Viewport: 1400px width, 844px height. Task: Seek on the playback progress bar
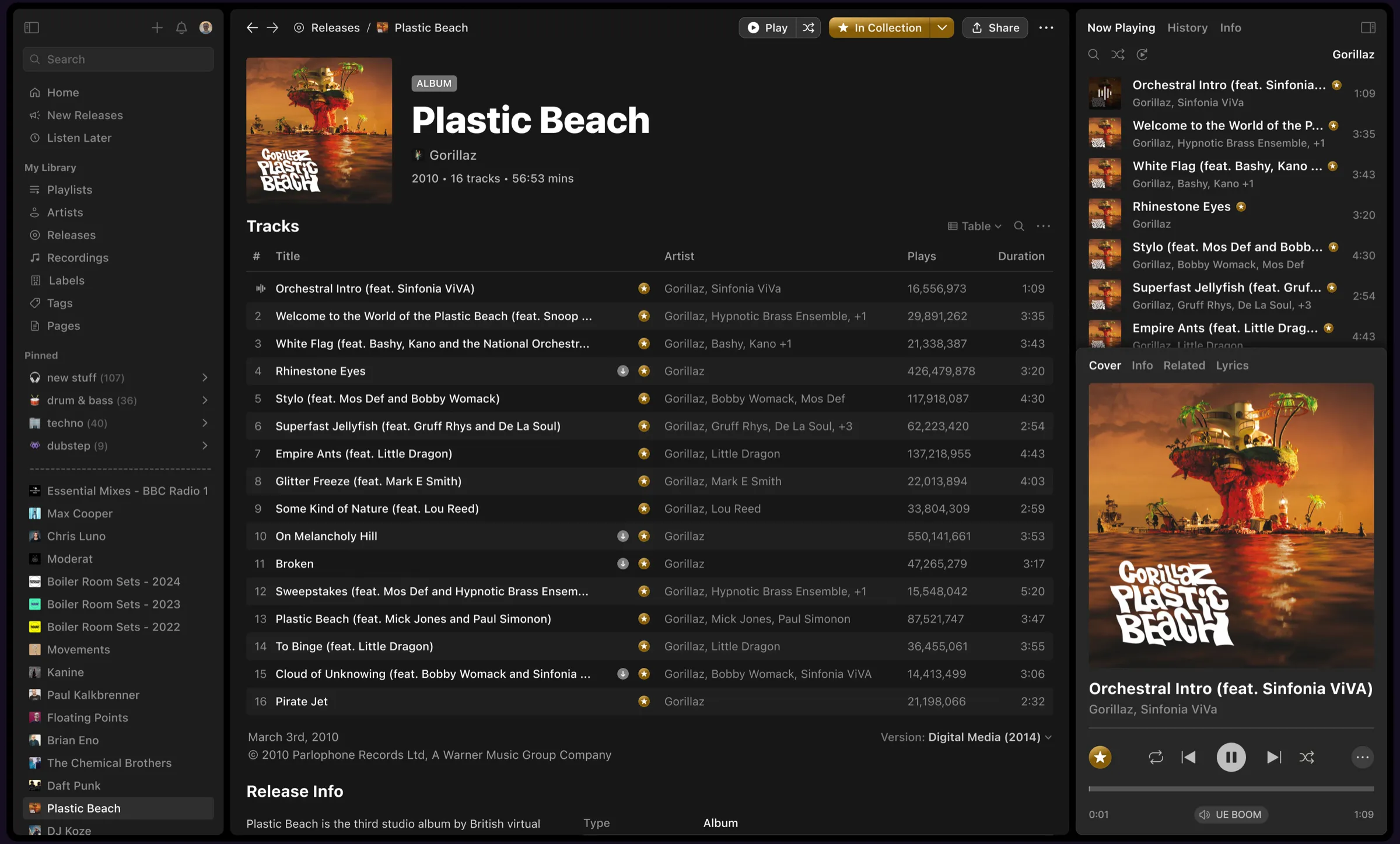[x=1231, y=789]
